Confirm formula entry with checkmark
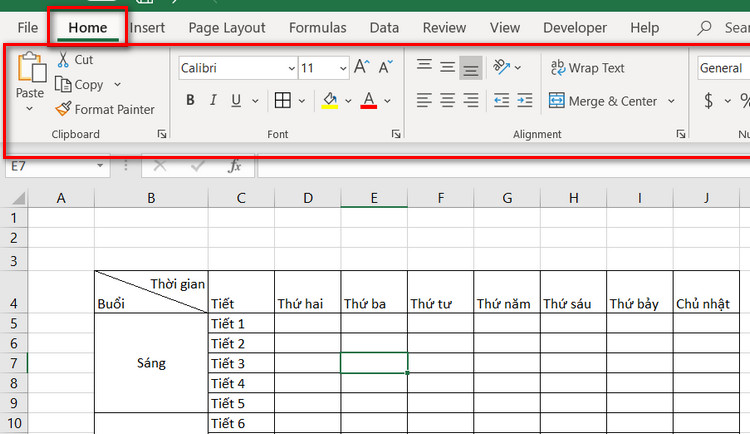Screen dimensions: 750x434 (197, 166)
